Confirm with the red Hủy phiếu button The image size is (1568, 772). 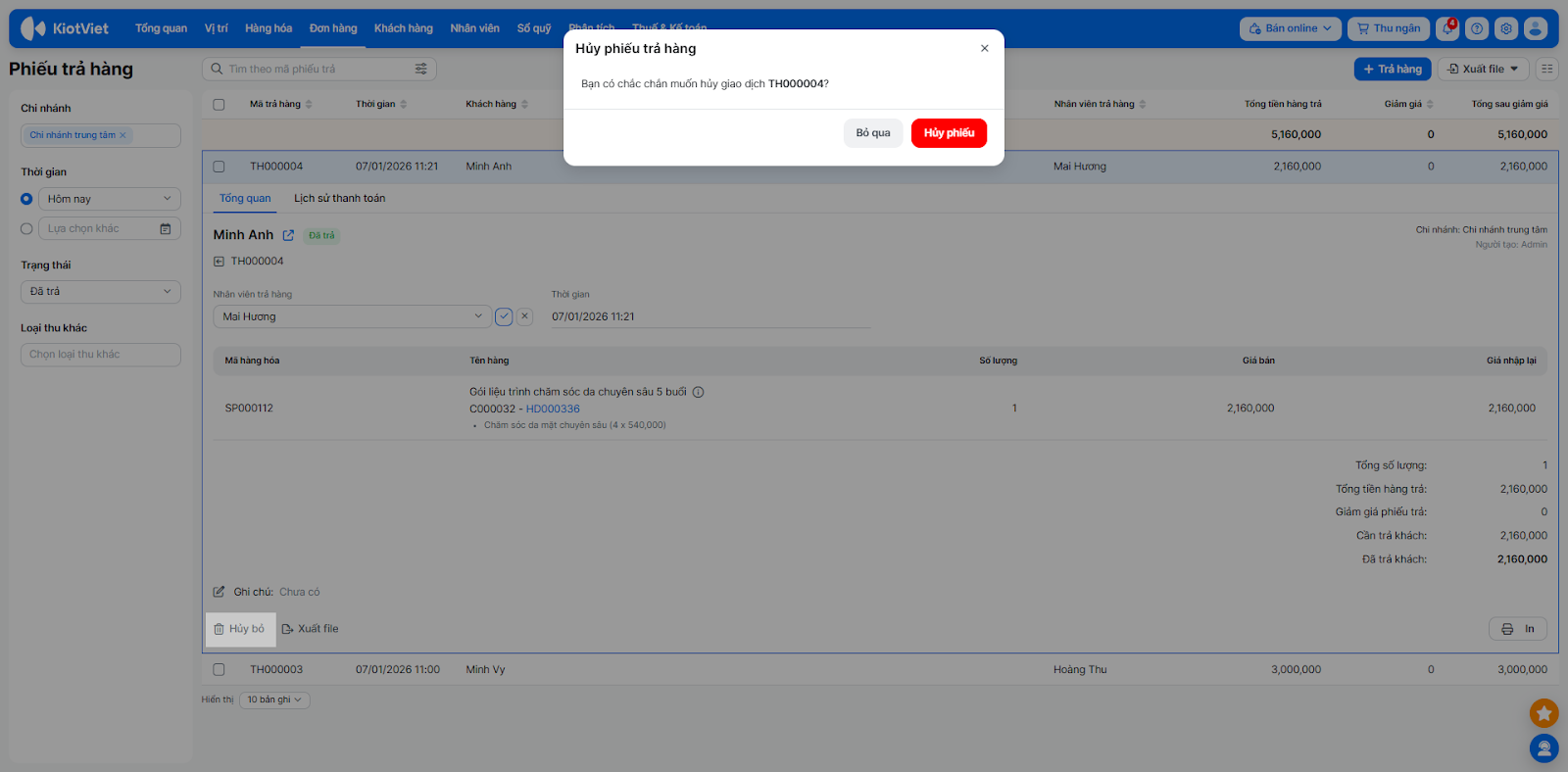point(949,133)
